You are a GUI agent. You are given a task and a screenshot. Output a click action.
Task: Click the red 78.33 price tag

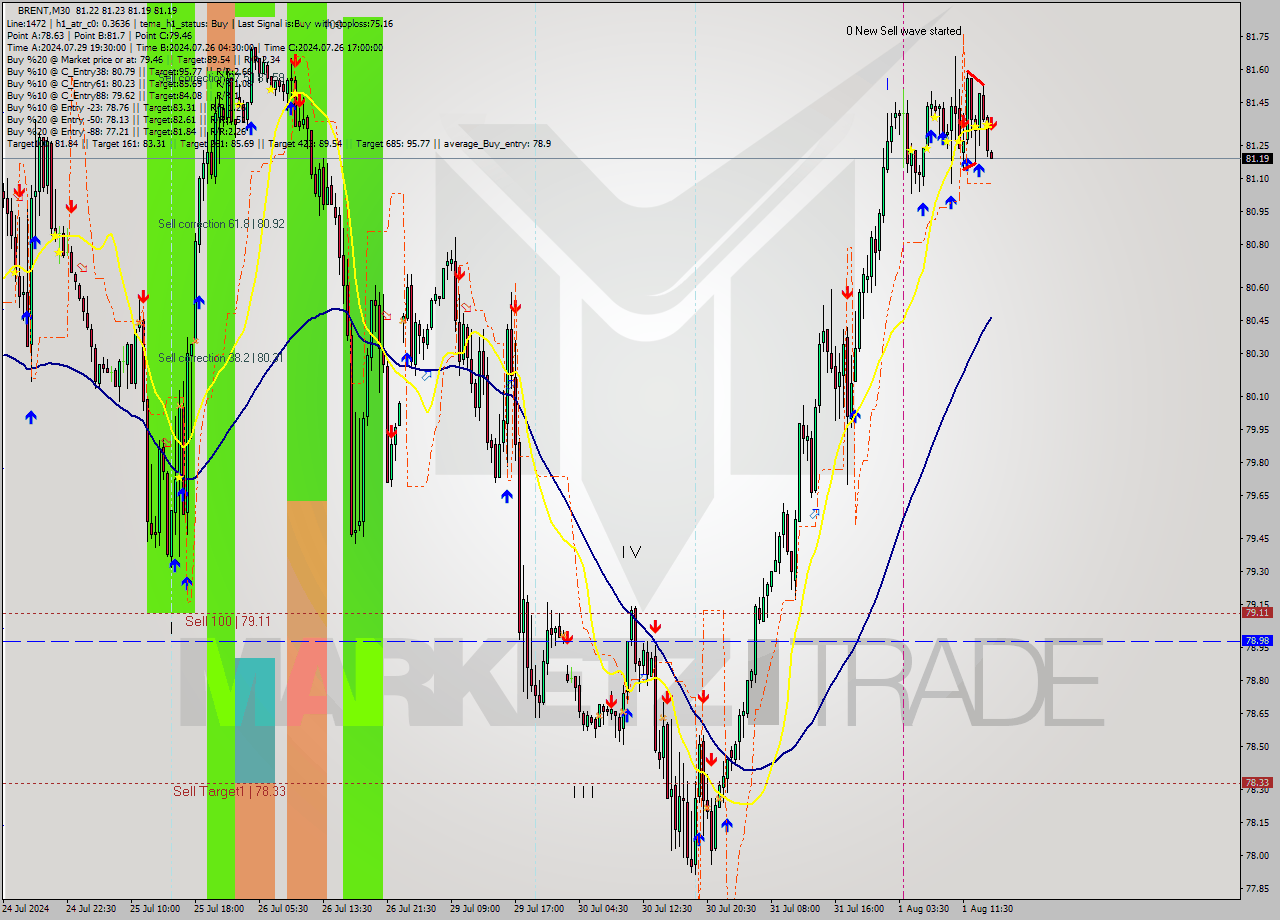pos(1257,783)
